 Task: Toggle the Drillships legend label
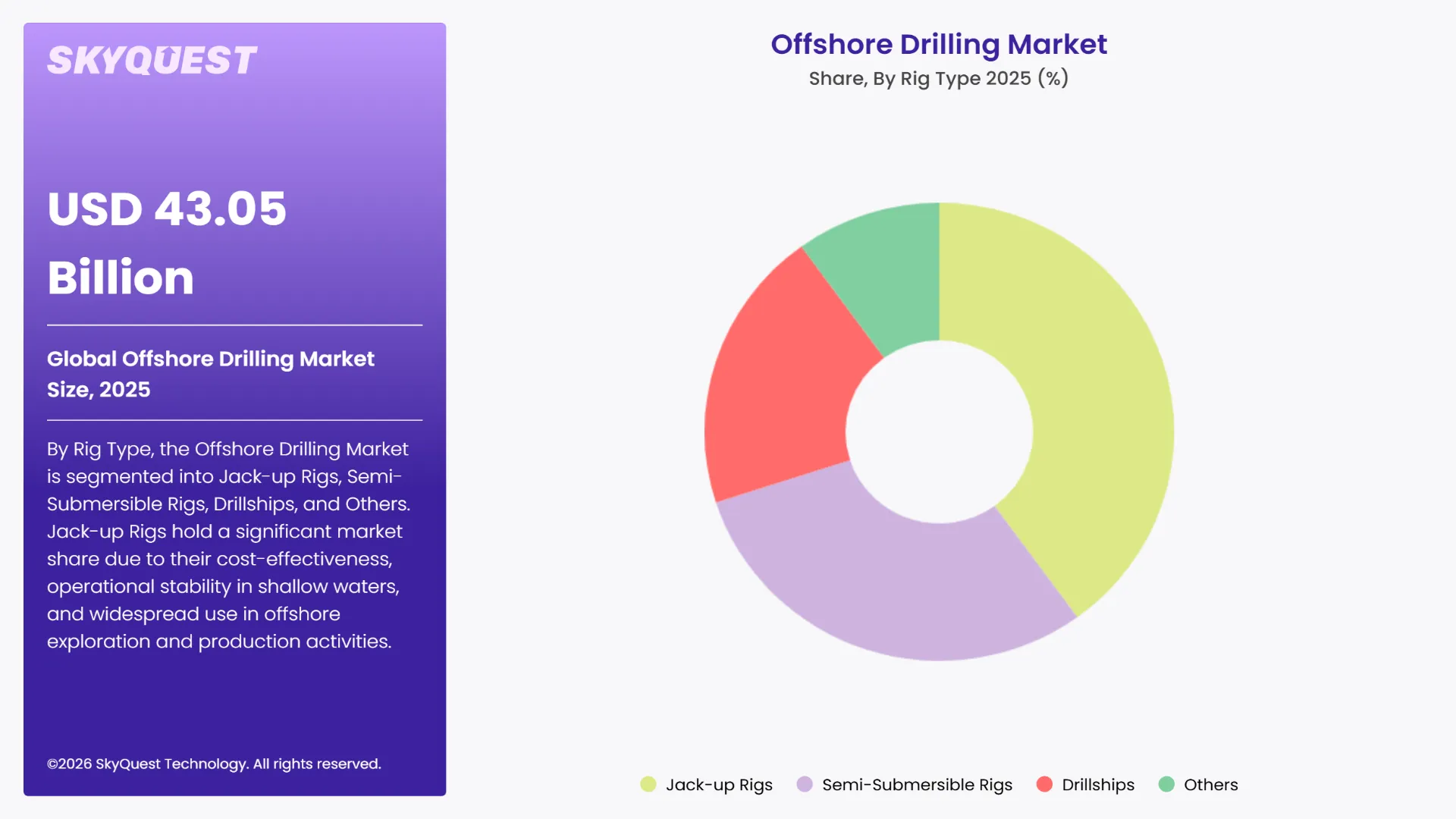1098,785
